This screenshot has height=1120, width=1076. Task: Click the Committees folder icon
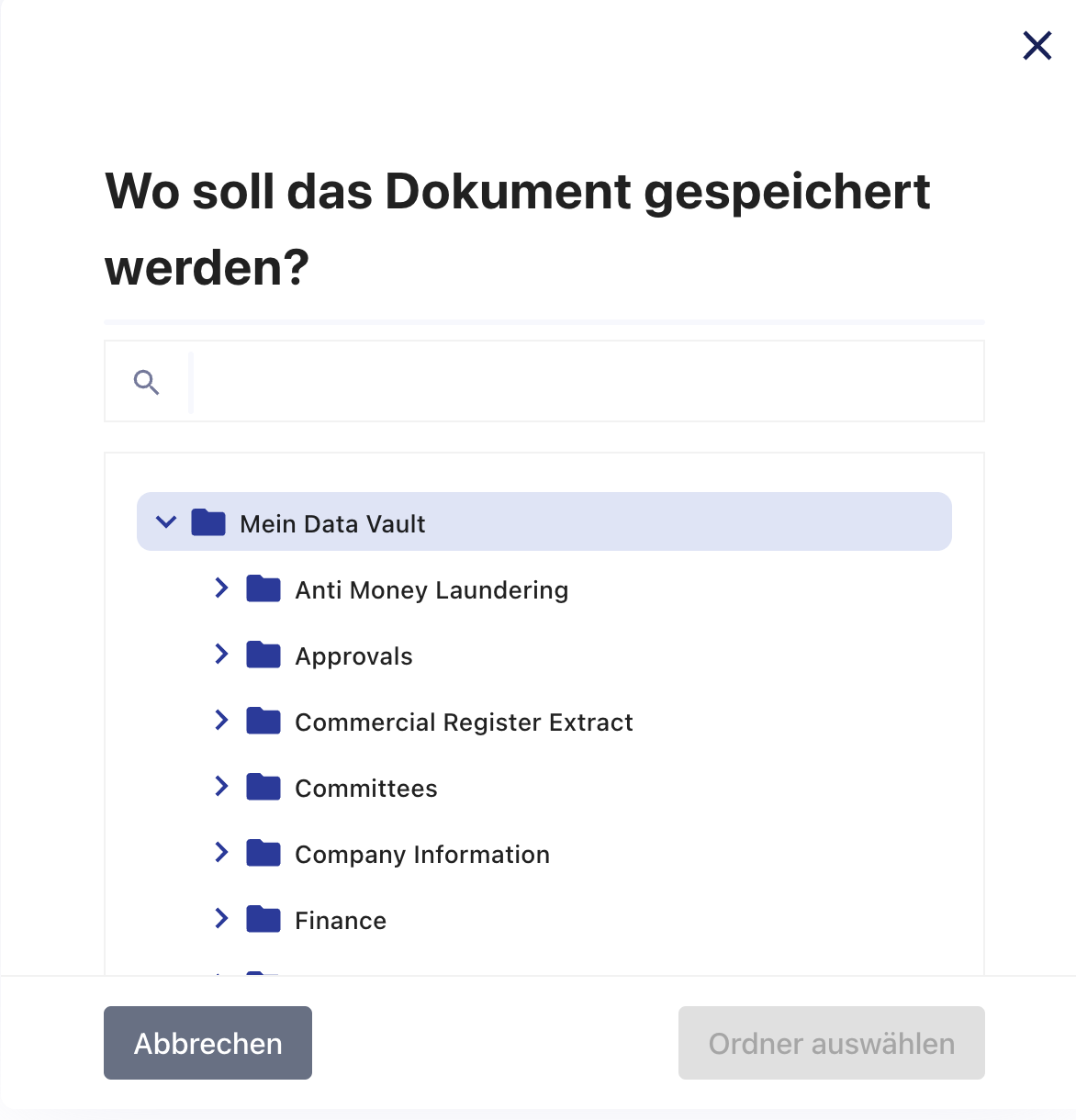(x=263, y=787)
